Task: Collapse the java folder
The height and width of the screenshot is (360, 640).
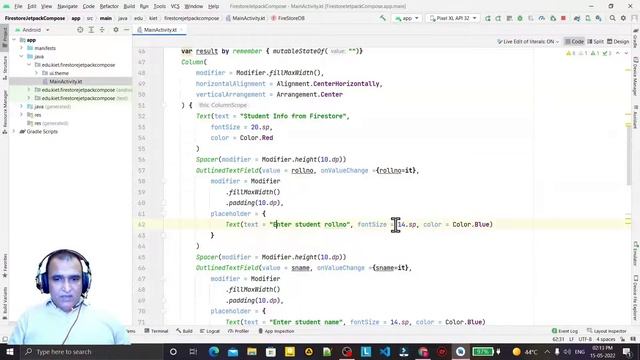Action: coord(22,56)
